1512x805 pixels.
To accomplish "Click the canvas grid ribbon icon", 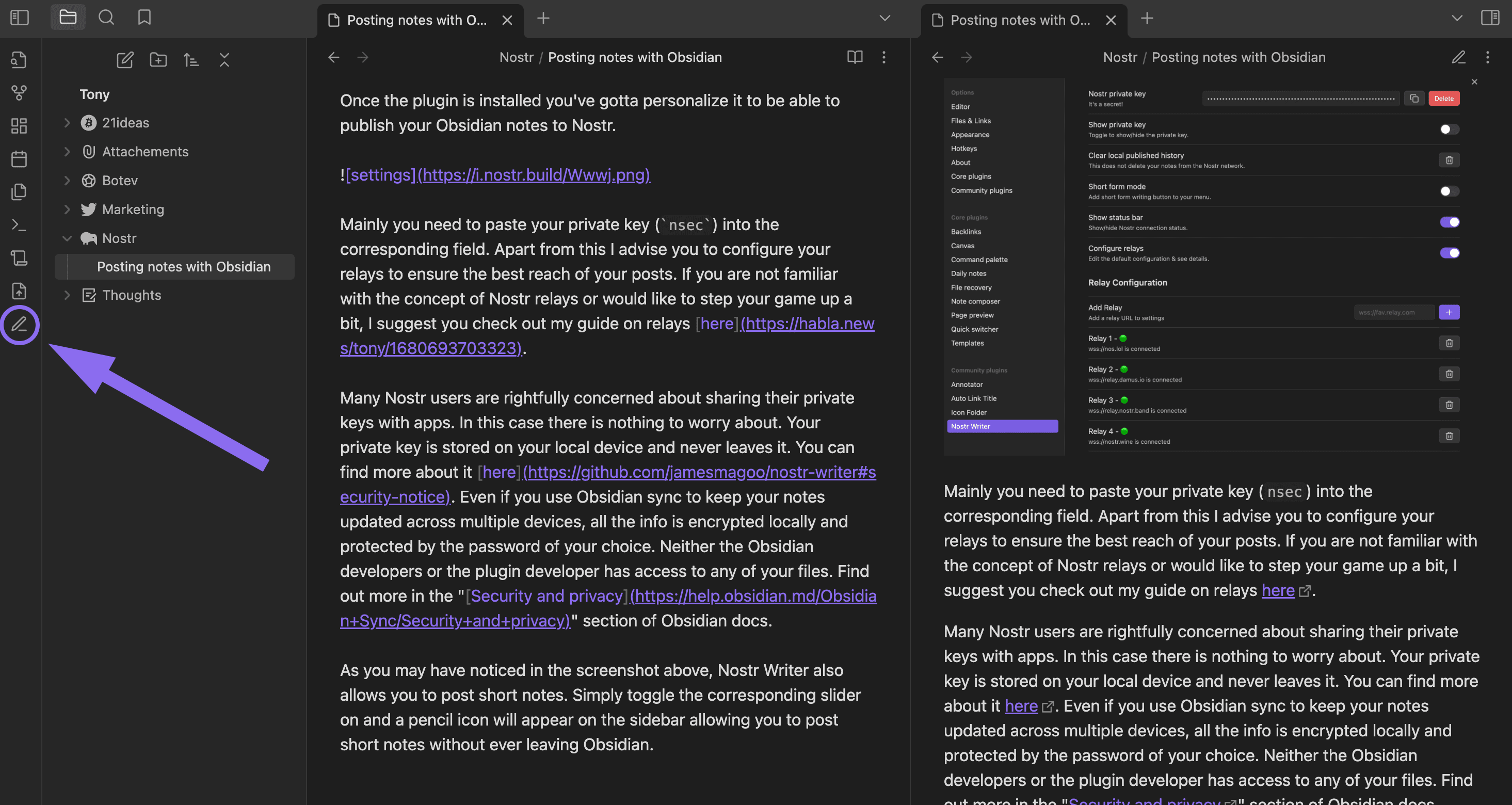I will tap(20, 125).
